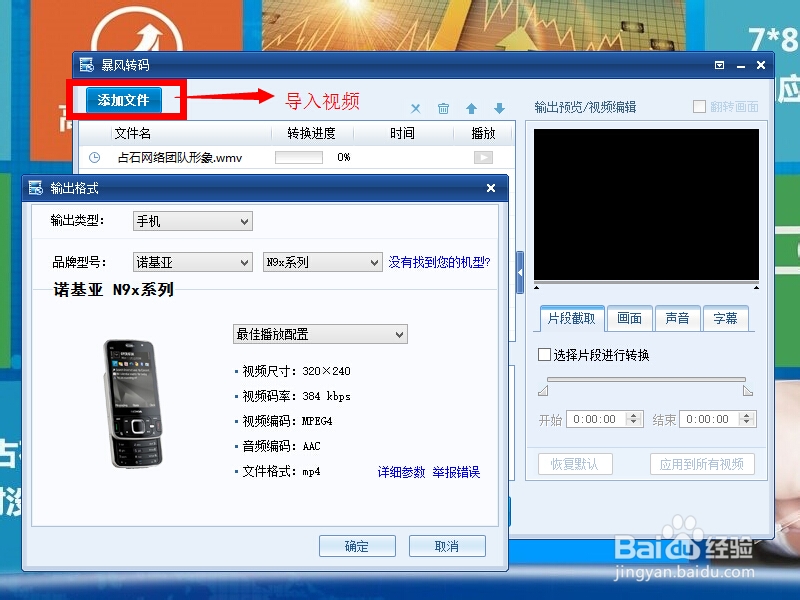This screenshot has width=800, height=600.
Task: Switch to the 声音 tab
Action: (677, 318)
